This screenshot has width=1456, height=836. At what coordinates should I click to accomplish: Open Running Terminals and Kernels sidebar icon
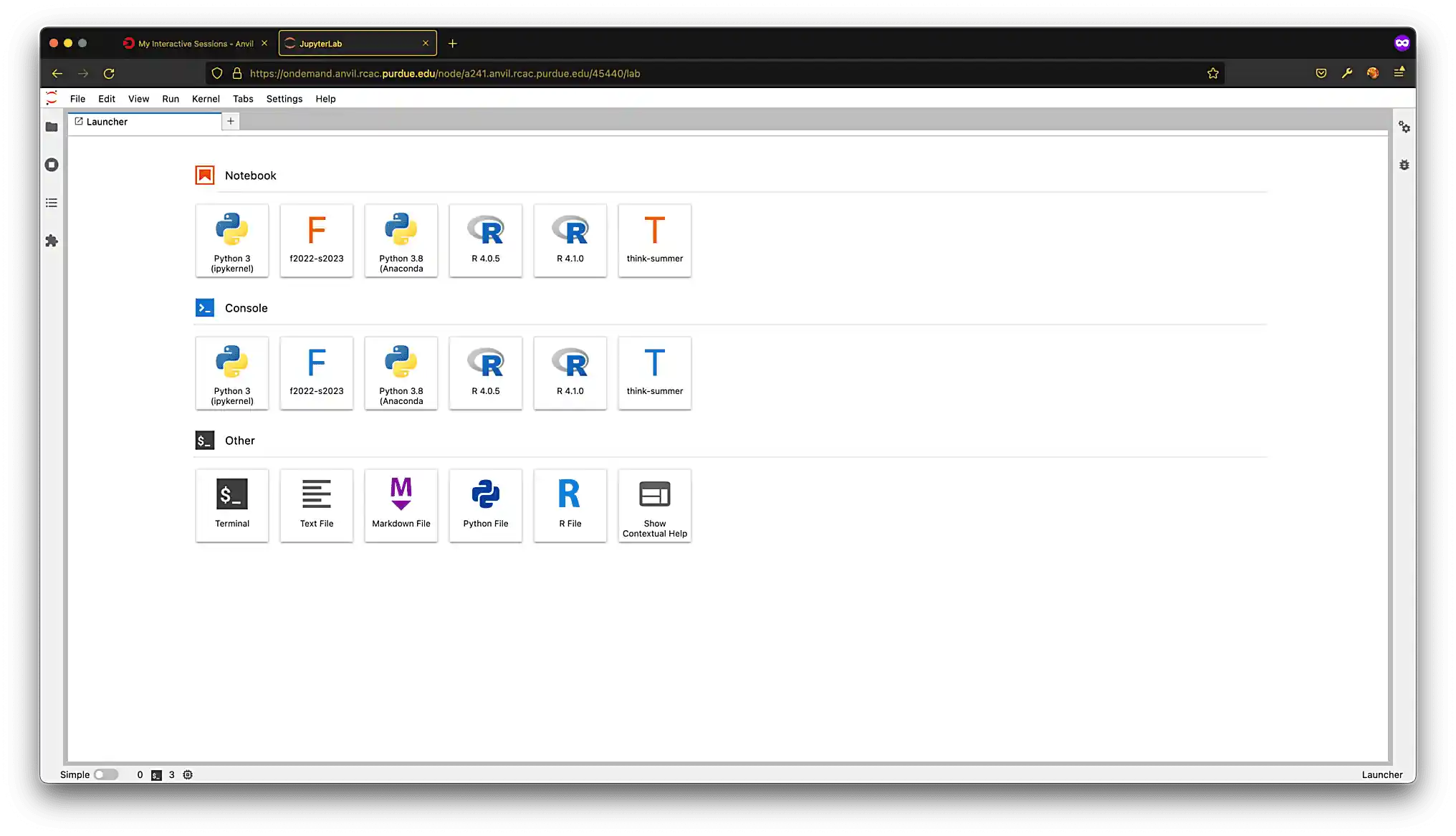coord(52,165)
